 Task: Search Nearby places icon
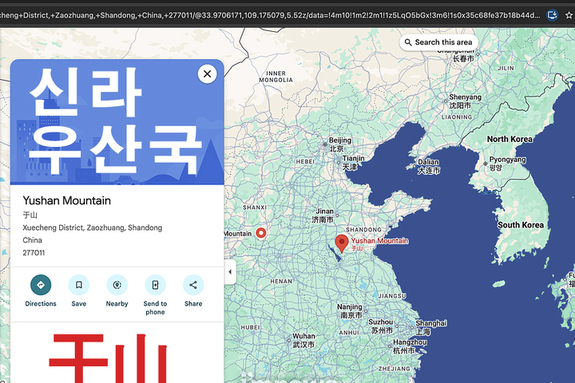click(117, 285)
